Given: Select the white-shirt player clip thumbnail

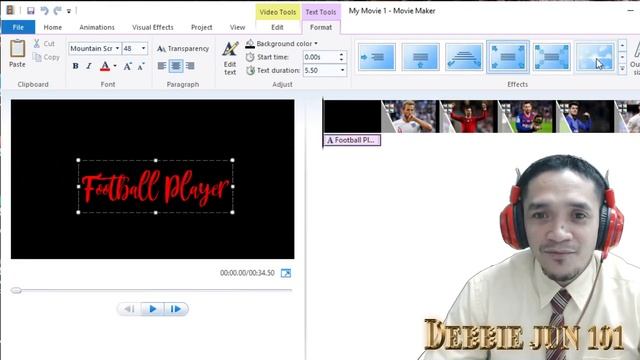Looking at the screenshot, I should pyautogui.click(x=410, y=116).
